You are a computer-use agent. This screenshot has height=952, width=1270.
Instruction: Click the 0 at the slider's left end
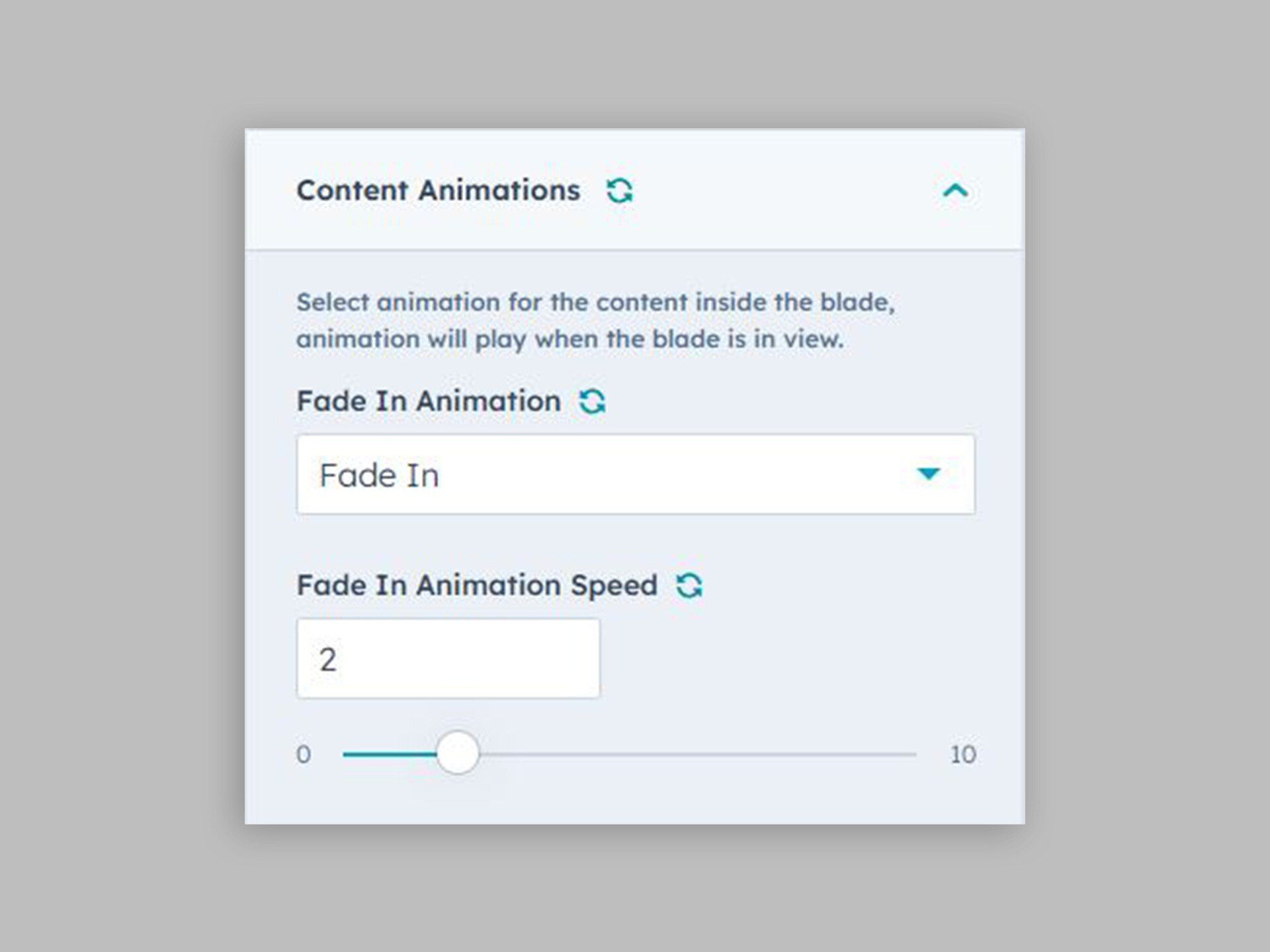(304, 752)
